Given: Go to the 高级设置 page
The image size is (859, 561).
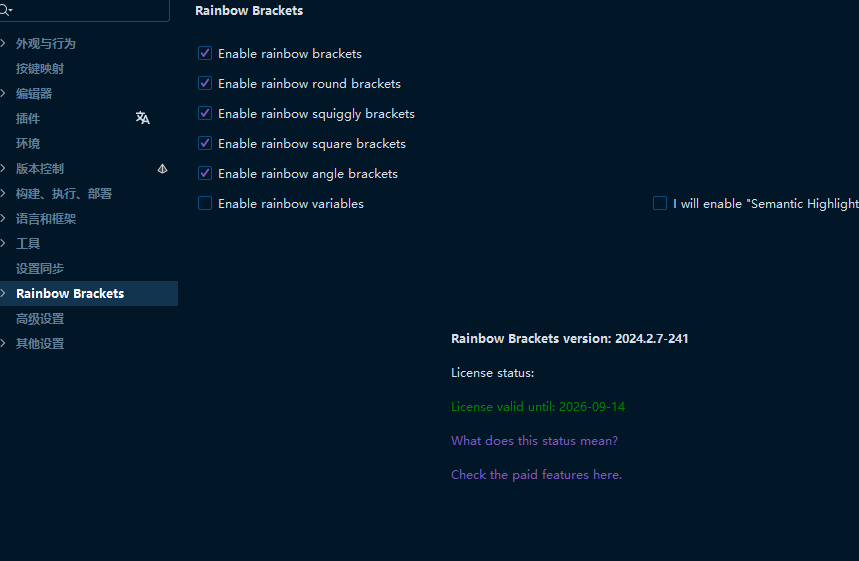Looking at the screenshot, I should pos(40,319).
